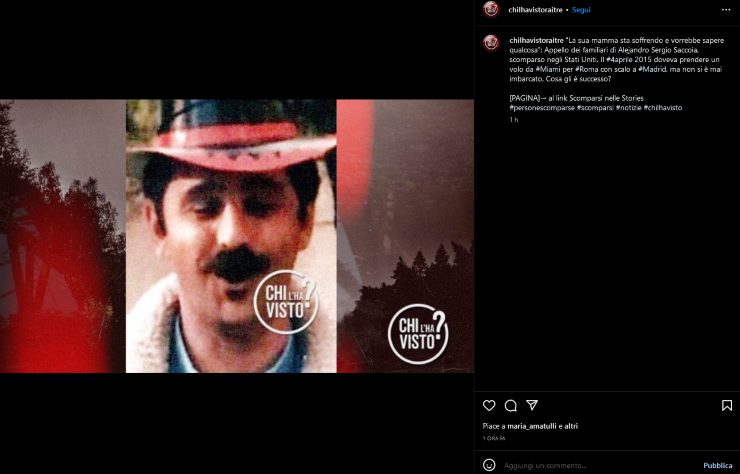View the 'altri' likes list
The height and width of the screenshot is (474, 740).
[571, 426]
